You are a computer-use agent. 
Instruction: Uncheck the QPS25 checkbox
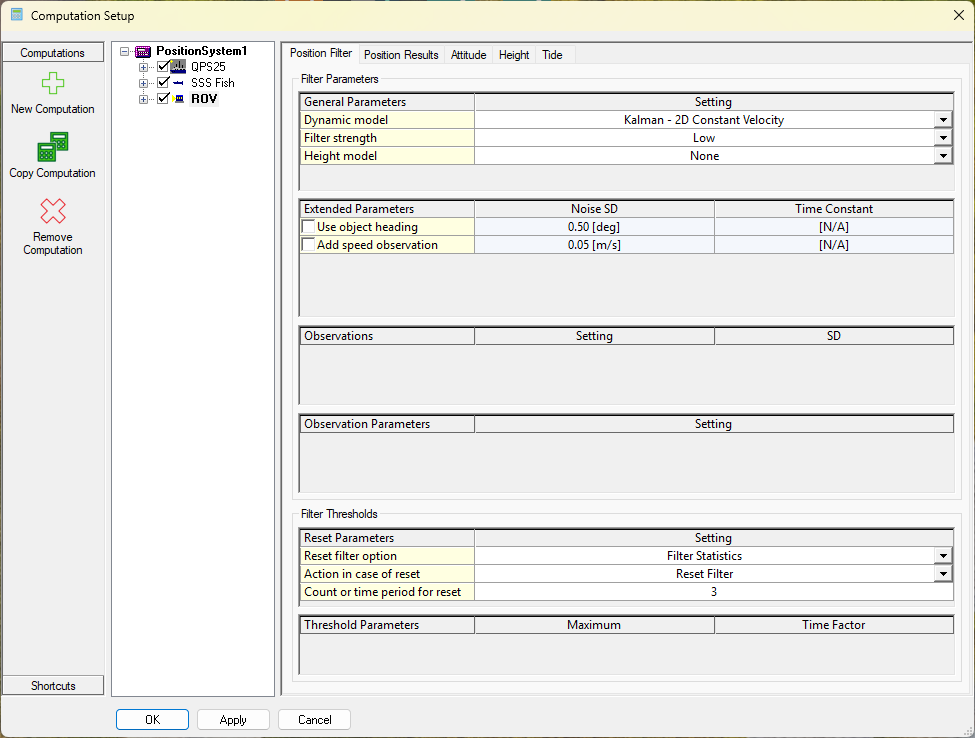163,67
